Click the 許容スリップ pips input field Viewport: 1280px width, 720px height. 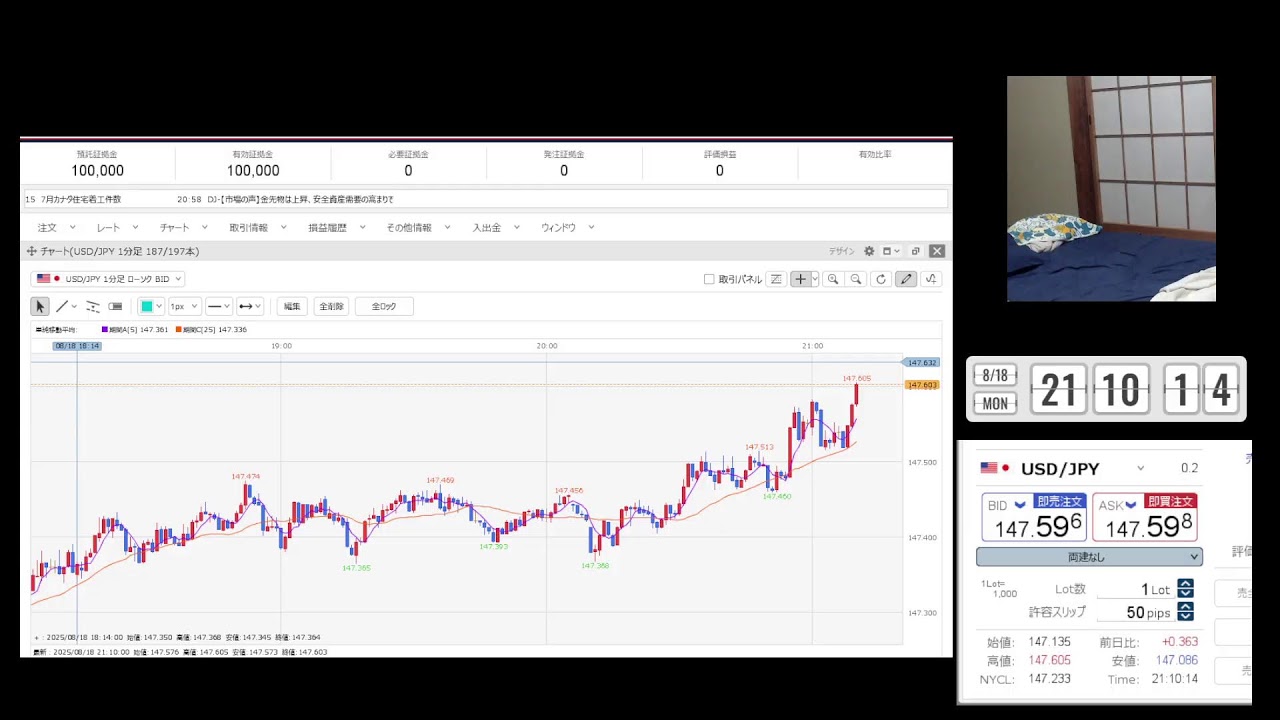(1135, 613)
